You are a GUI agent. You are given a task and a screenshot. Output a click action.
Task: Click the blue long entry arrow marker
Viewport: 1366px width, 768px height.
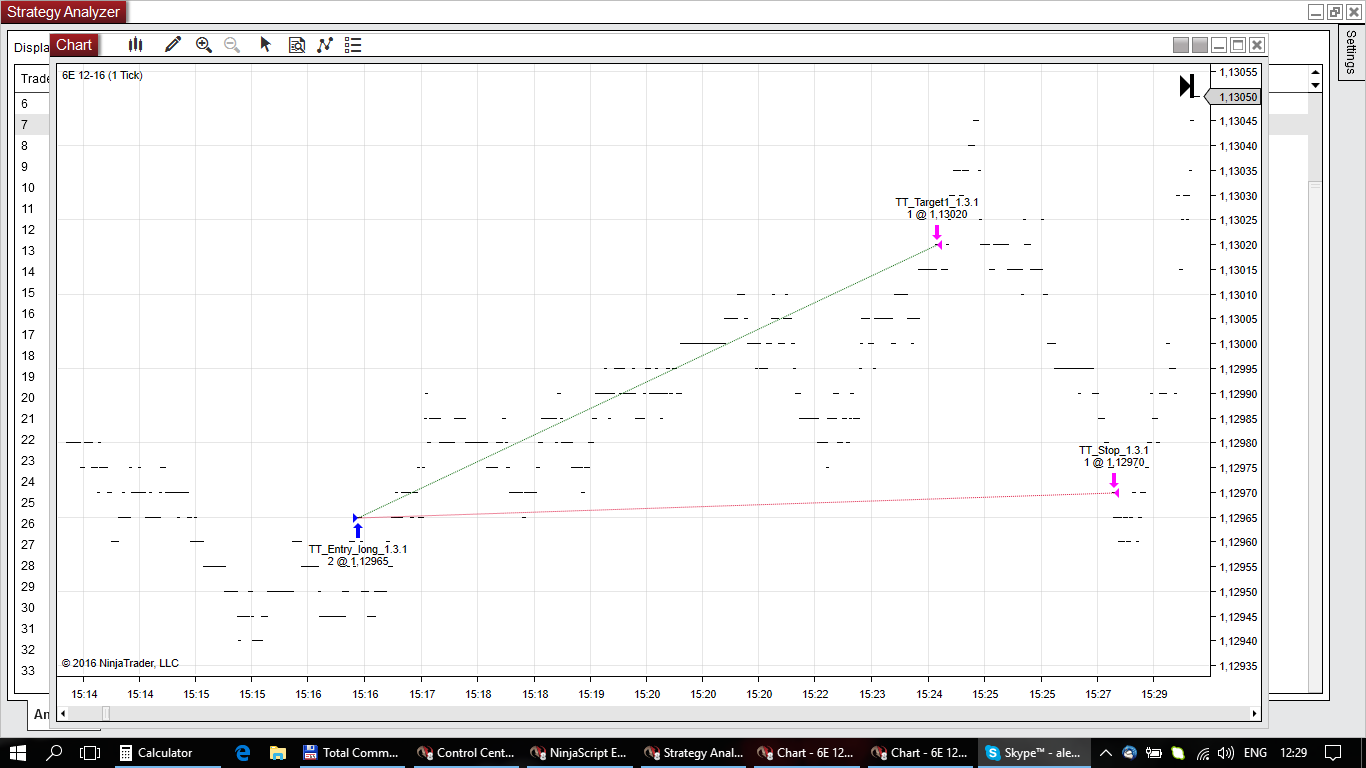click(358, 530)
